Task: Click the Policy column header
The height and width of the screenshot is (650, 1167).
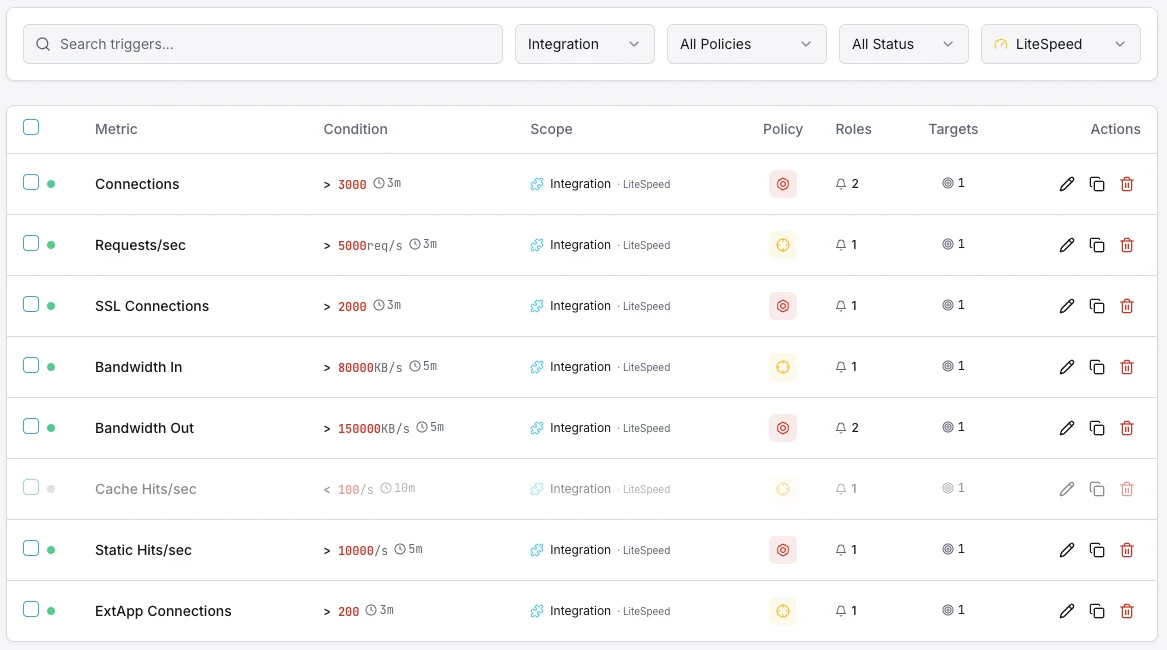Action: 783,129
